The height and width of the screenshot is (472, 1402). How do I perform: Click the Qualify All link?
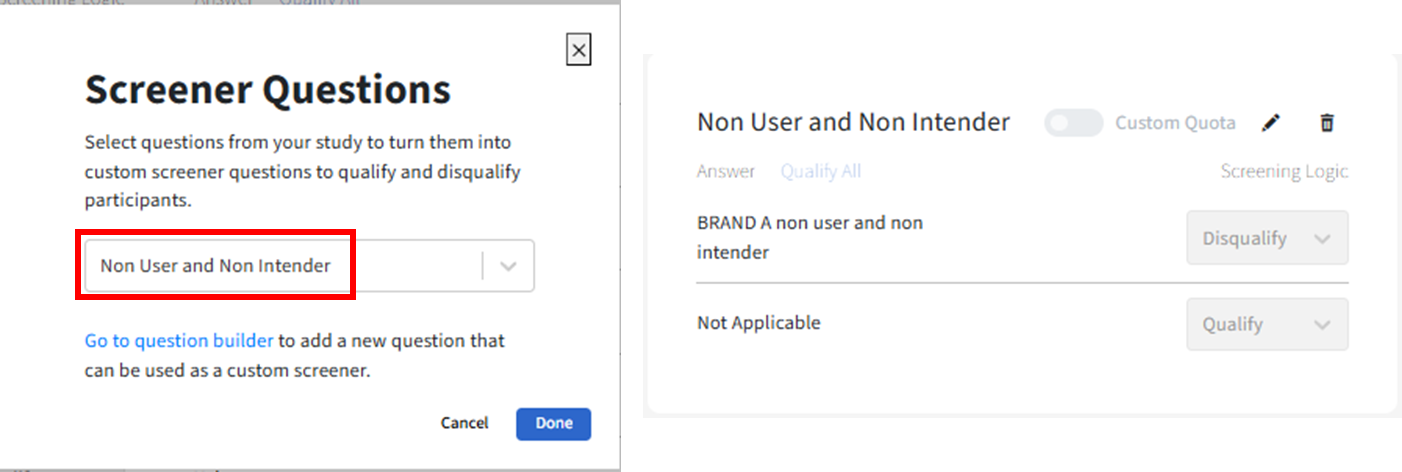[821, 172]
